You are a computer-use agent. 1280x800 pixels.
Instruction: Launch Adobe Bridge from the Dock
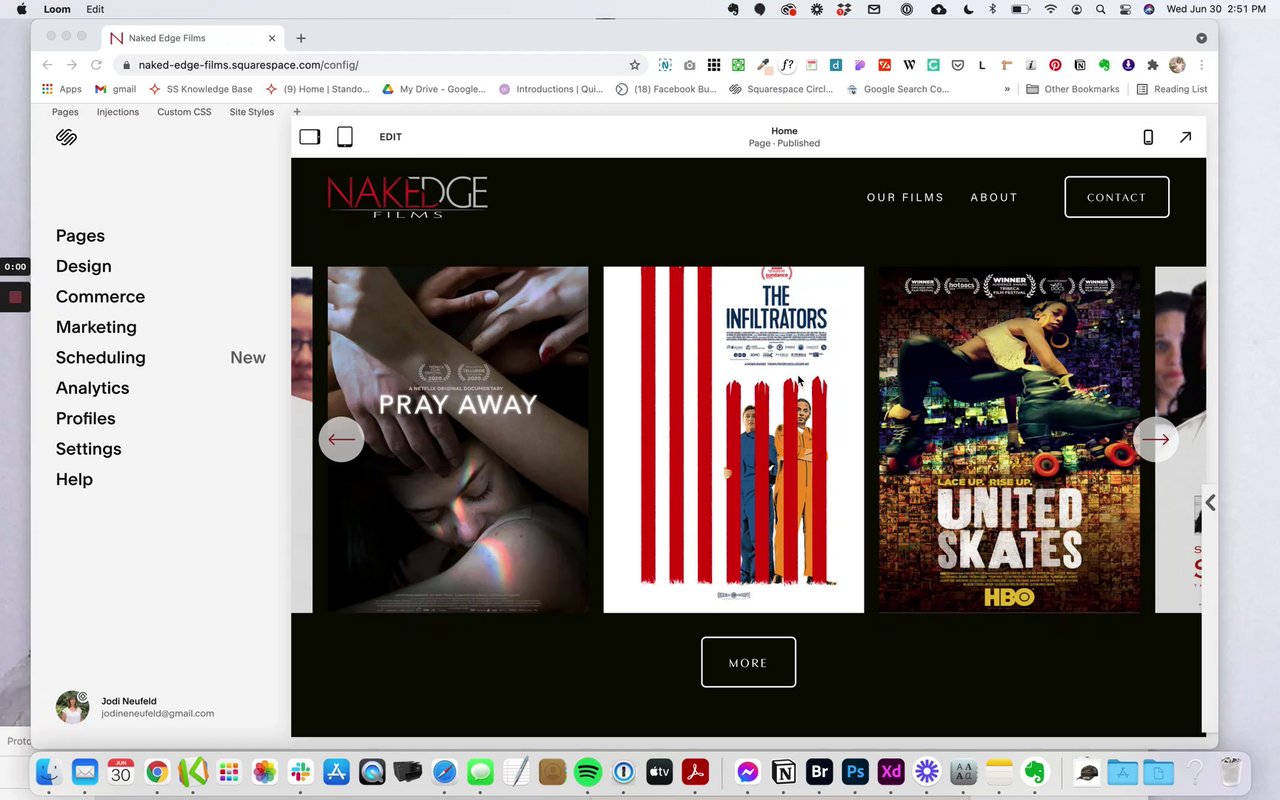coord(820,772)
